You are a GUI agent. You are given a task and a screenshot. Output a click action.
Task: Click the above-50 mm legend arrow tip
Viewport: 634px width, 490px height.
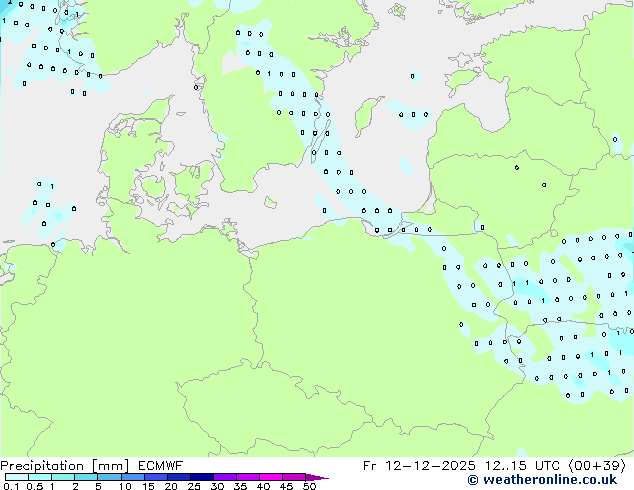click(317, 477)
